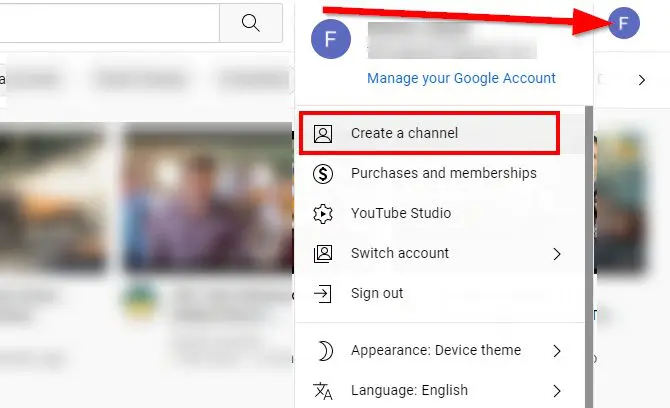Screen dimensions: 670x408
Task: Open Appearance: Device theme option
Action: 439,351
